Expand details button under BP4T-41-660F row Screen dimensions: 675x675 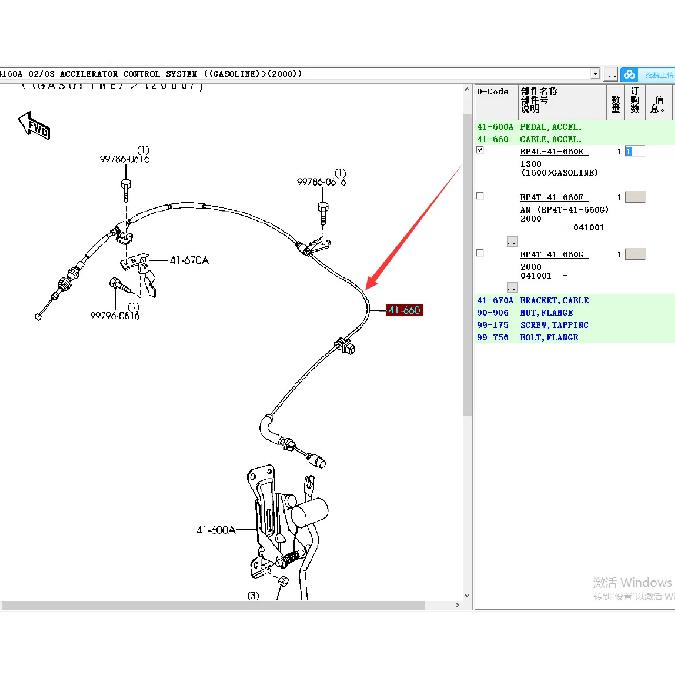coord(512,242)
